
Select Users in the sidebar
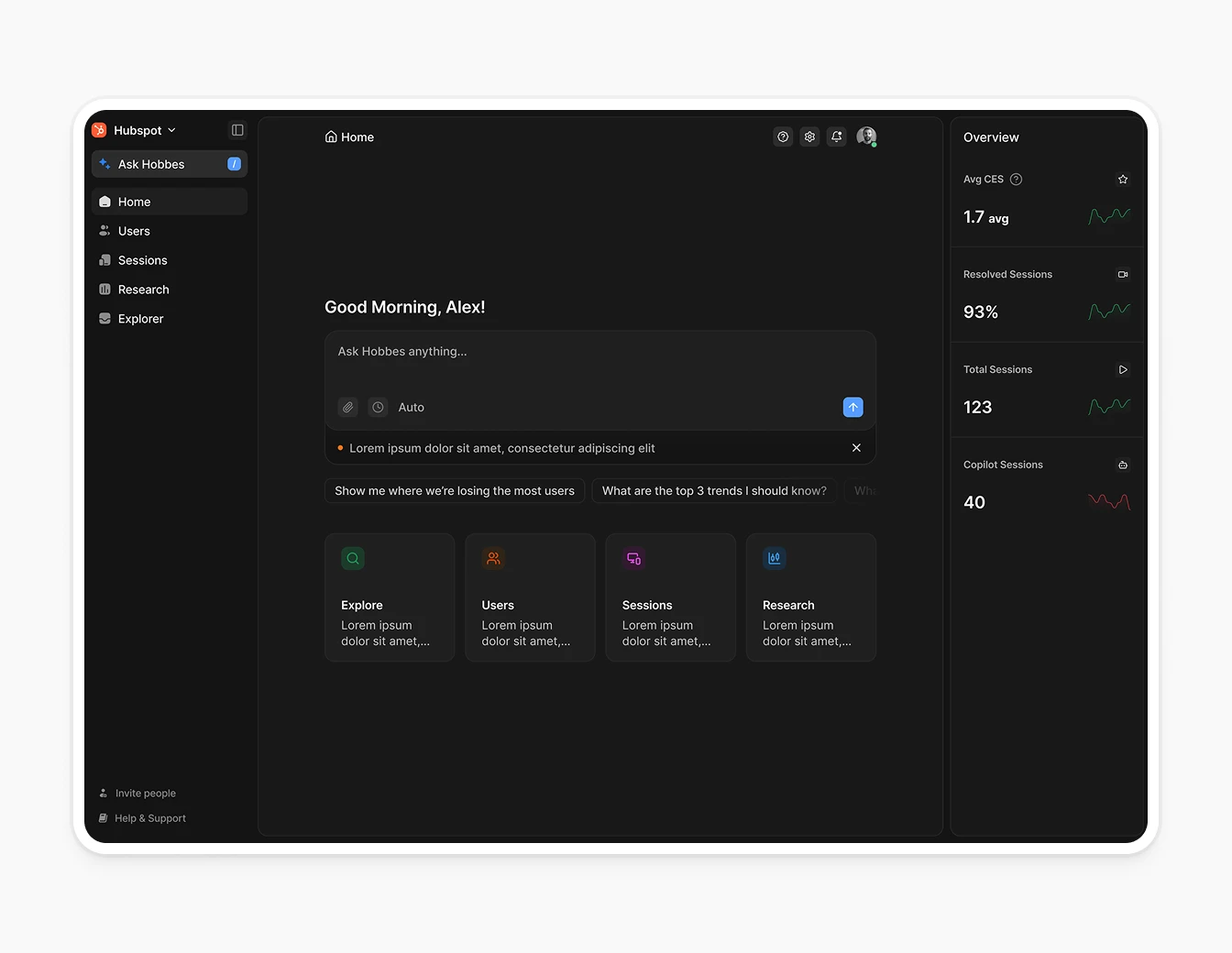coord(134,230)
